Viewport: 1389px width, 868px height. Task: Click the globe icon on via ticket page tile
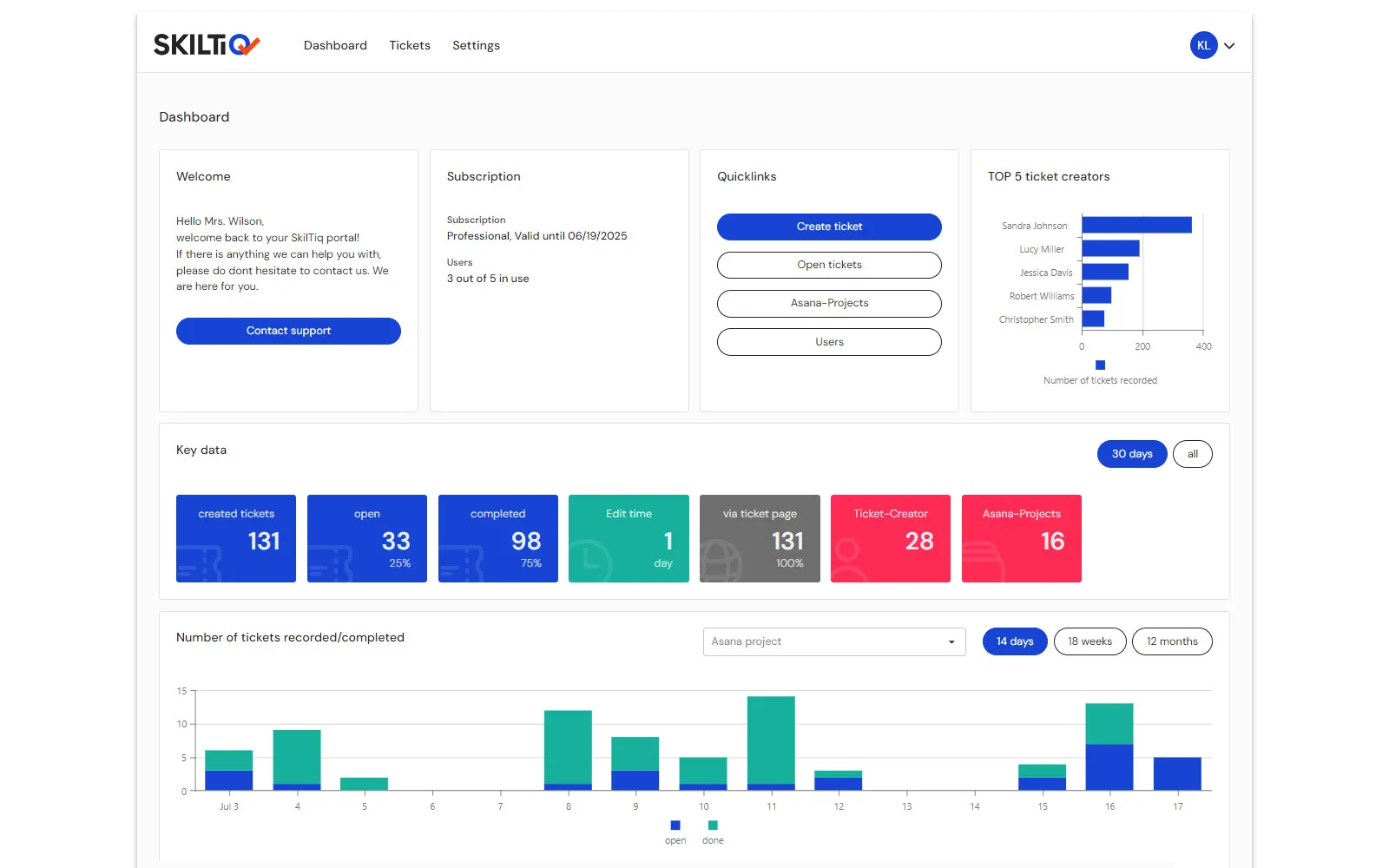point(721,561)
